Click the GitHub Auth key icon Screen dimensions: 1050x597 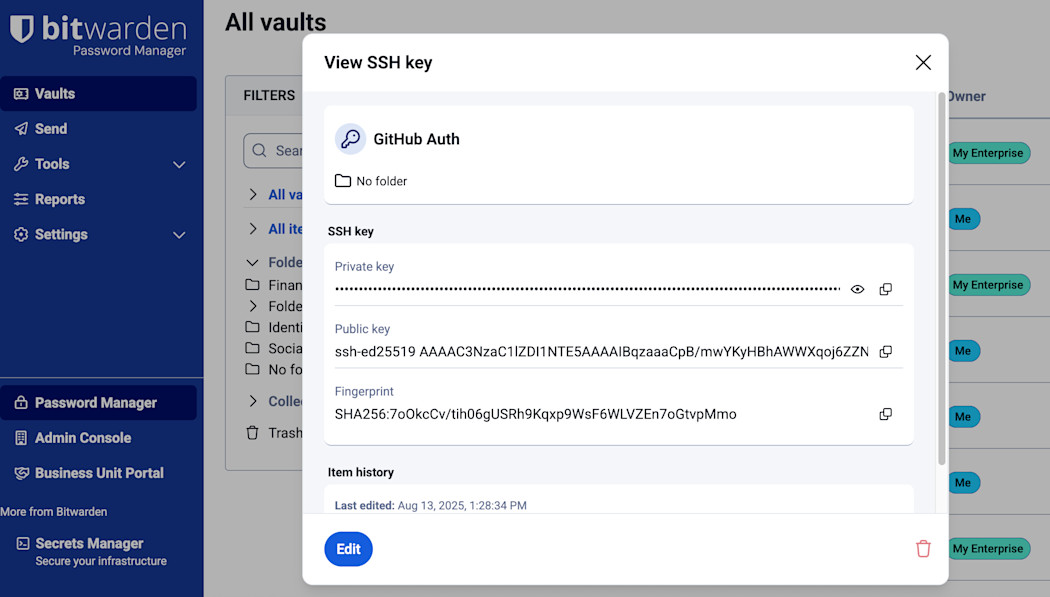pyautogui.click(x=350, y=139)
